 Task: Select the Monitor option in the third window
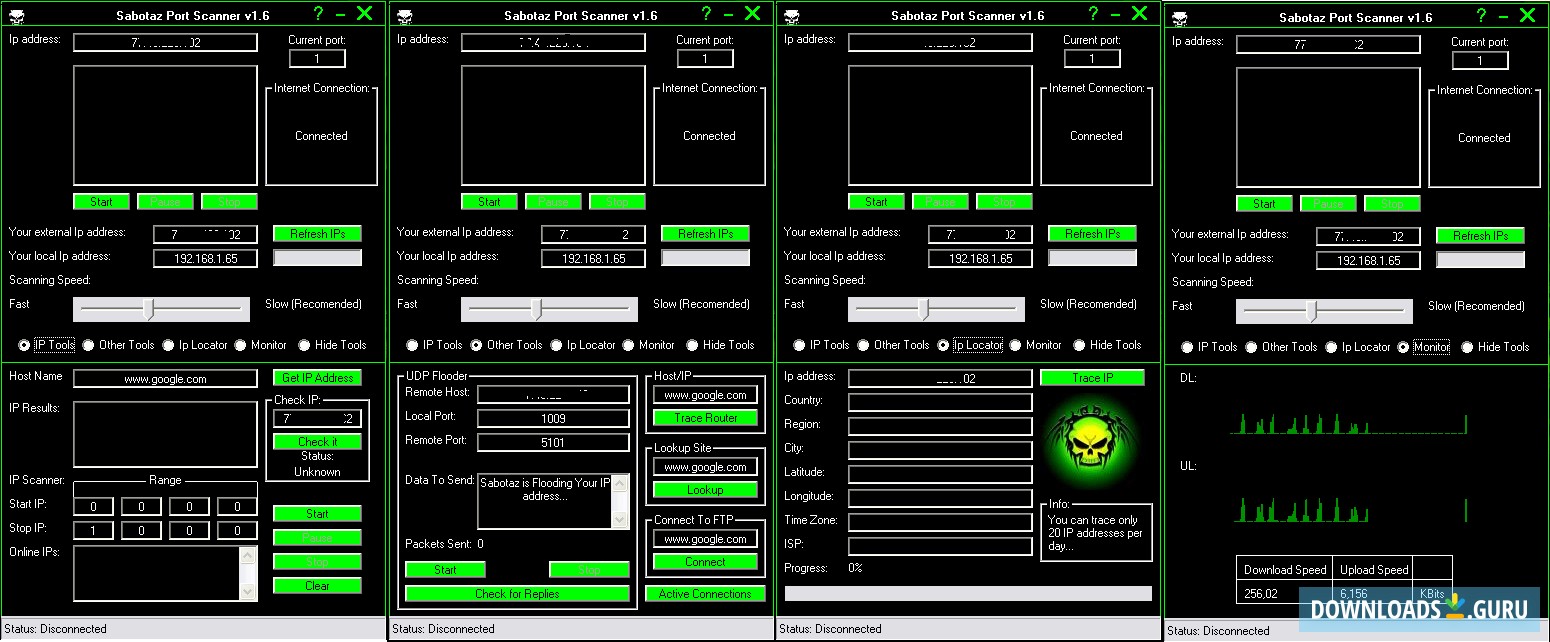(1014, 345)
